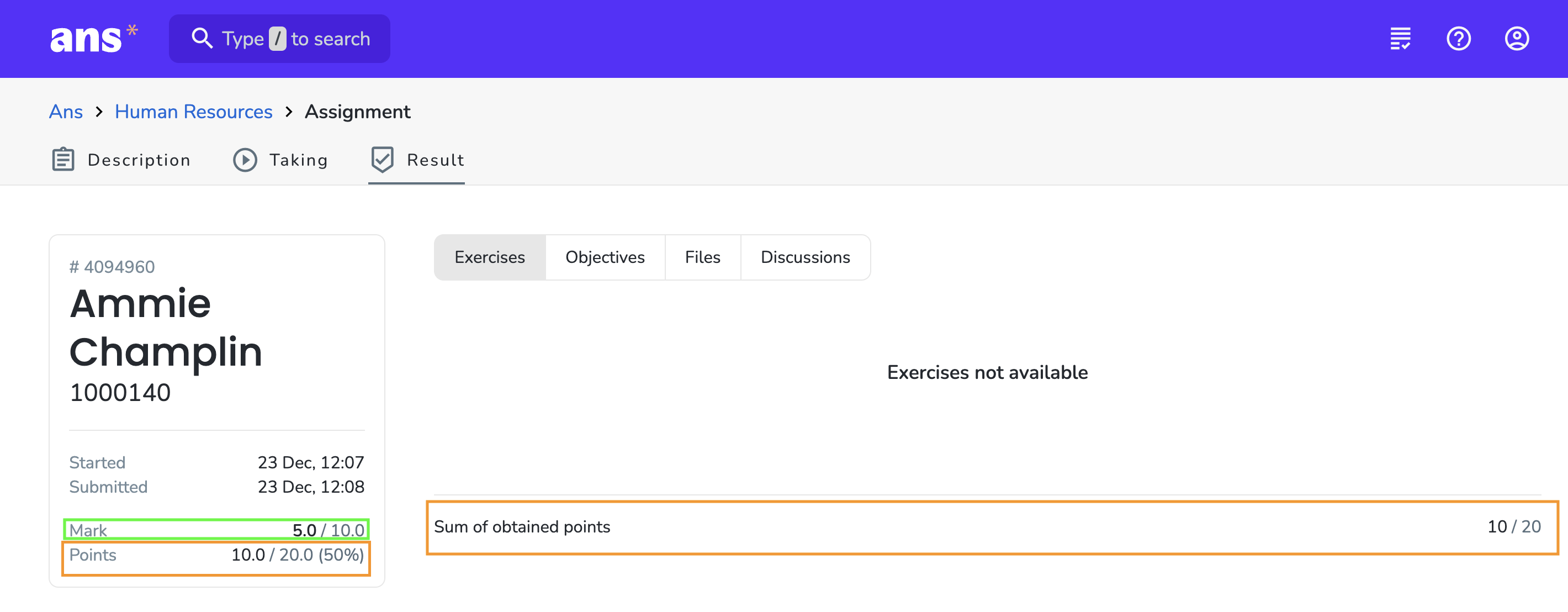Click the Submitted label

108,487
